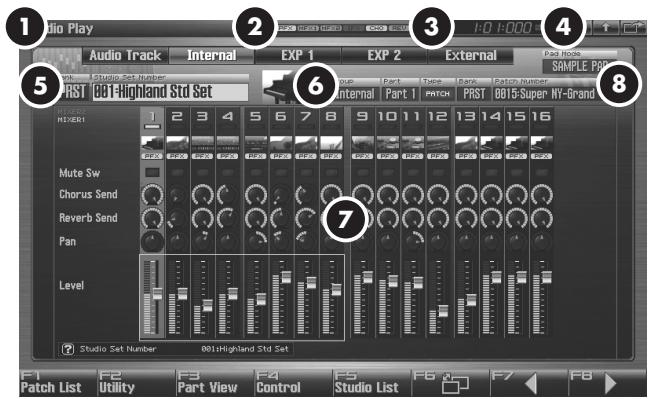
Task: Click the PFX badge under part 13
Action: tap(466, 156)
